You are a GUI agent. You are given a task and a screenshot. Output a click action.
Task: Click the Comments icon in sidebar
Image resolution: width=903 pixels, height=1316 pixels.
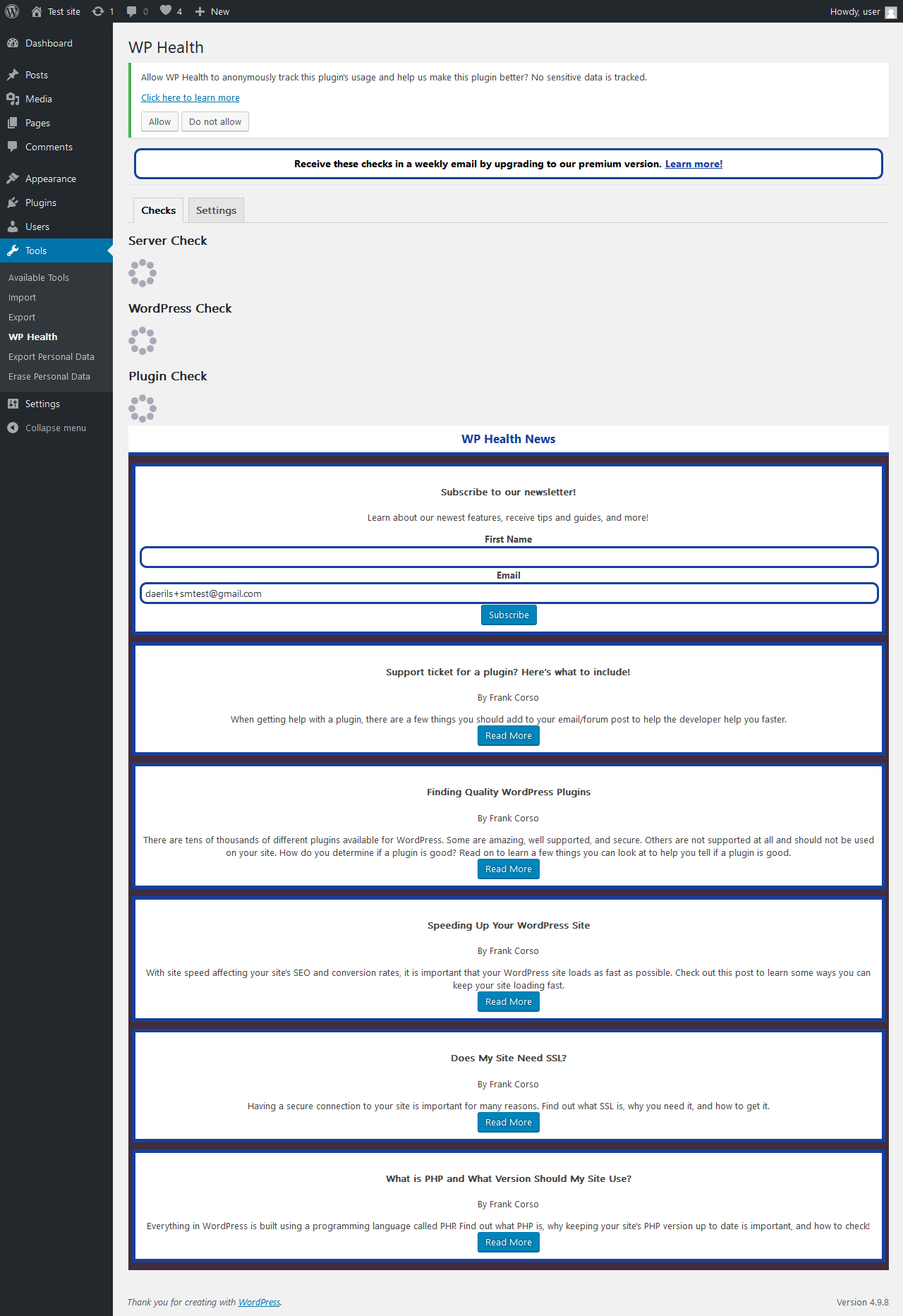click(13, 147)
